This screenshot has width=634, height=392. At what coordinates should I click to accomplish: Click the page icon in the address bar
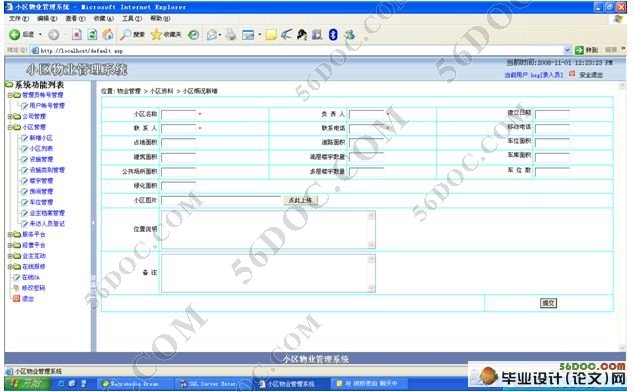[35, 51]
